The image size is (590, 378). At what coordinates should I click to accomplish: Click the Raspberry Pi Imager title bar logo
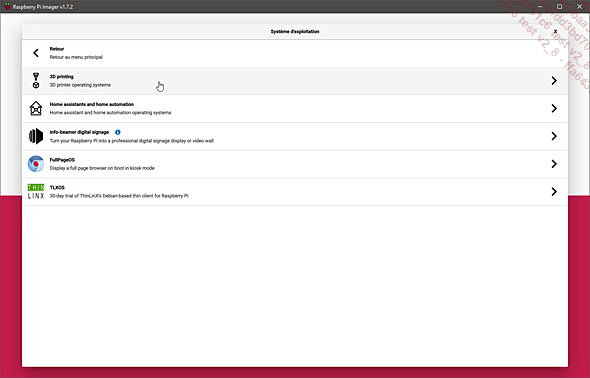pyautogui.click(x=7, y=6)
